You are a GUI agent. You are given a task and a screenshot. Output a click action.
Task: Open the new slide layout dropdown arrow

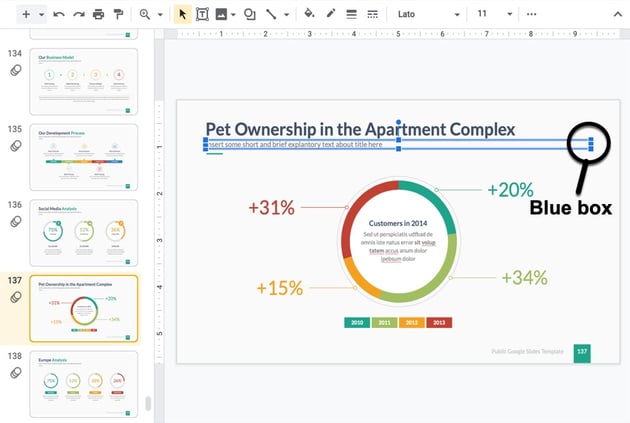(41, 15)
